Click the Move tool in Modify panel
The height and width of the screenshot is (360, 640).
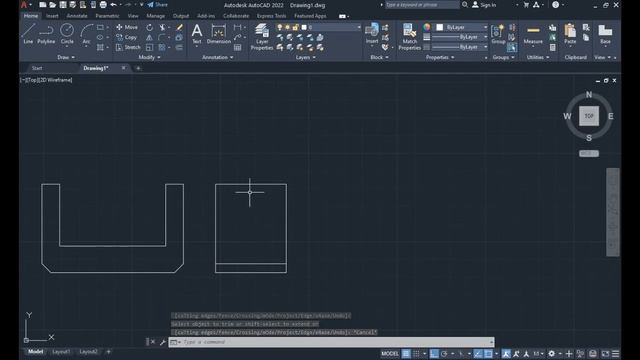127,27
